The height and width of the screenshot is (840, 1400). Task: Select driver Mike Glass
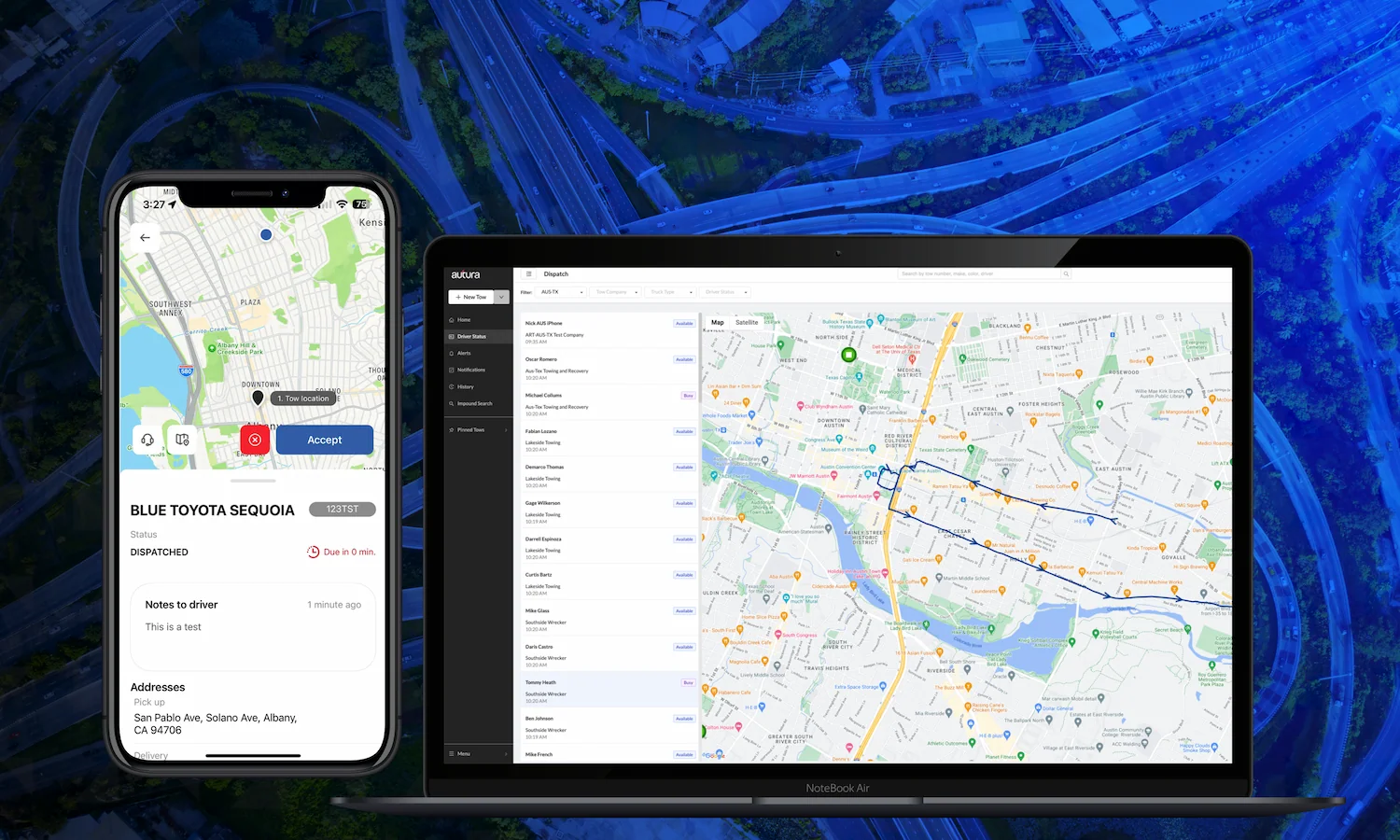608,619
